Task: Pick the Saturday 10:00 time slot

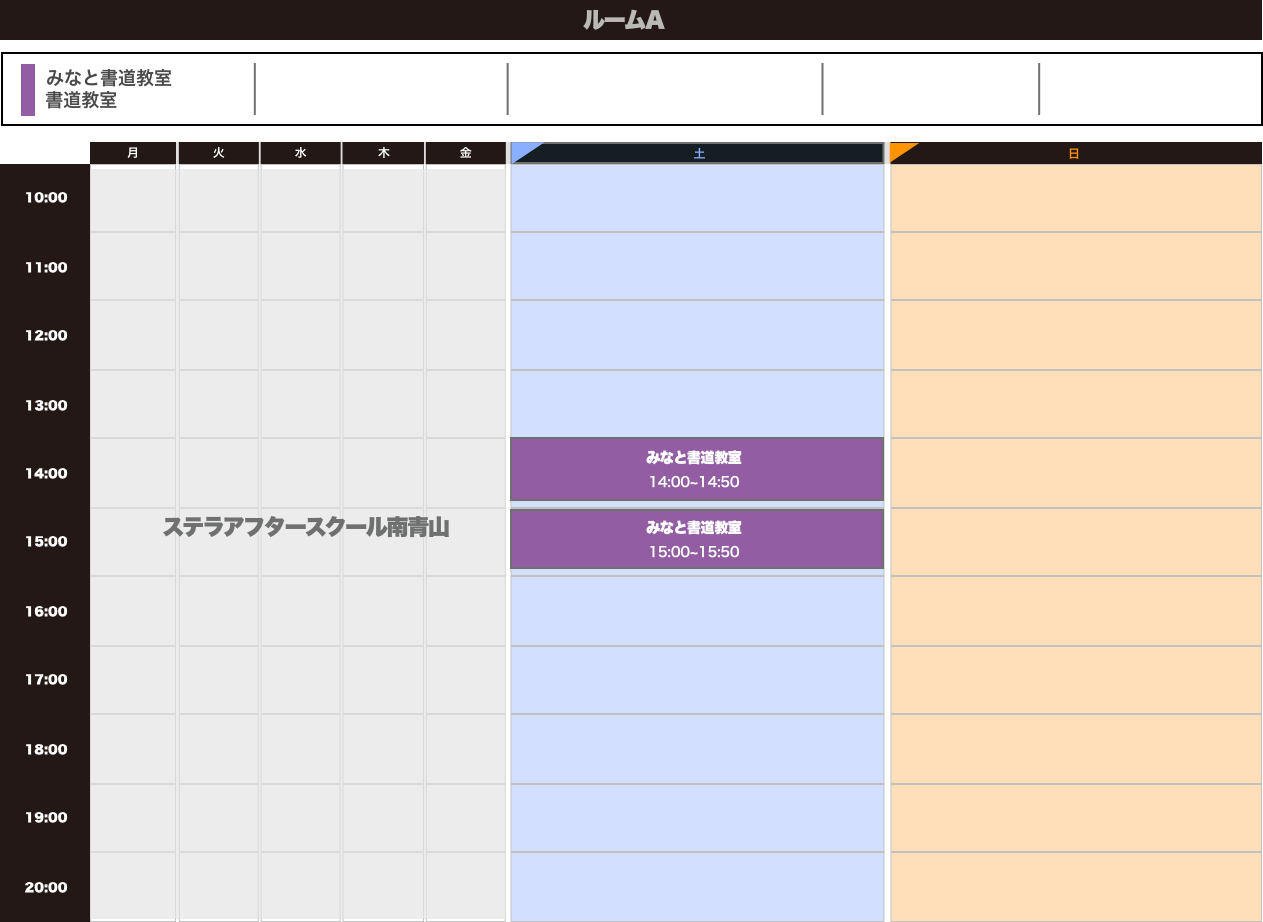Action: coord(696,198)
